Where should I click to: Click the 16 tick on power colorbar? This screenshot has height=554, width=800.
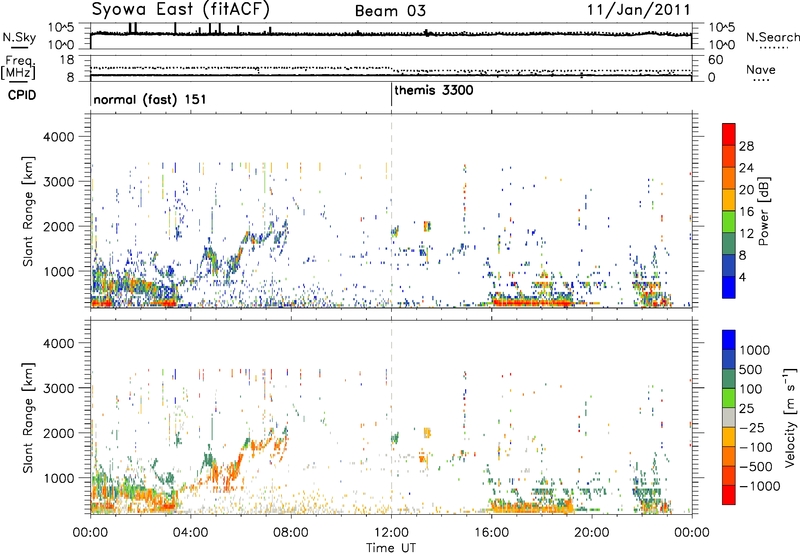[x=746, y=212]
